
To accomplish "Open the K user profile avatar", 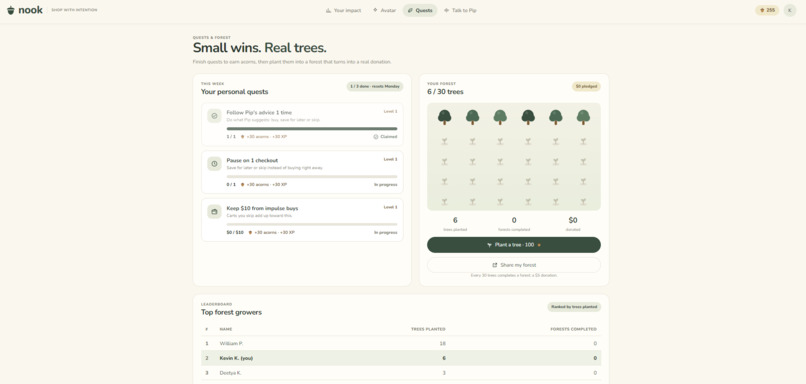I will (x=790, y=10).
